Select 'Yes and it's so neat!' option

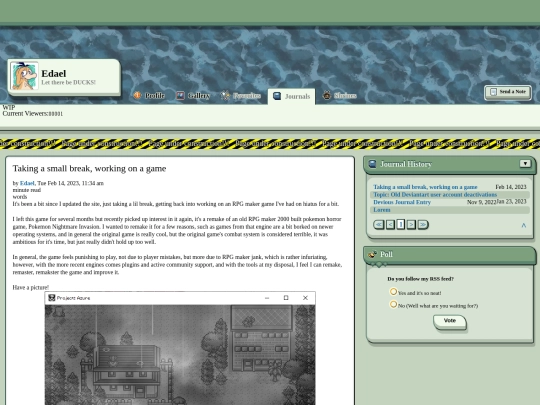click(x=393, y=292)
